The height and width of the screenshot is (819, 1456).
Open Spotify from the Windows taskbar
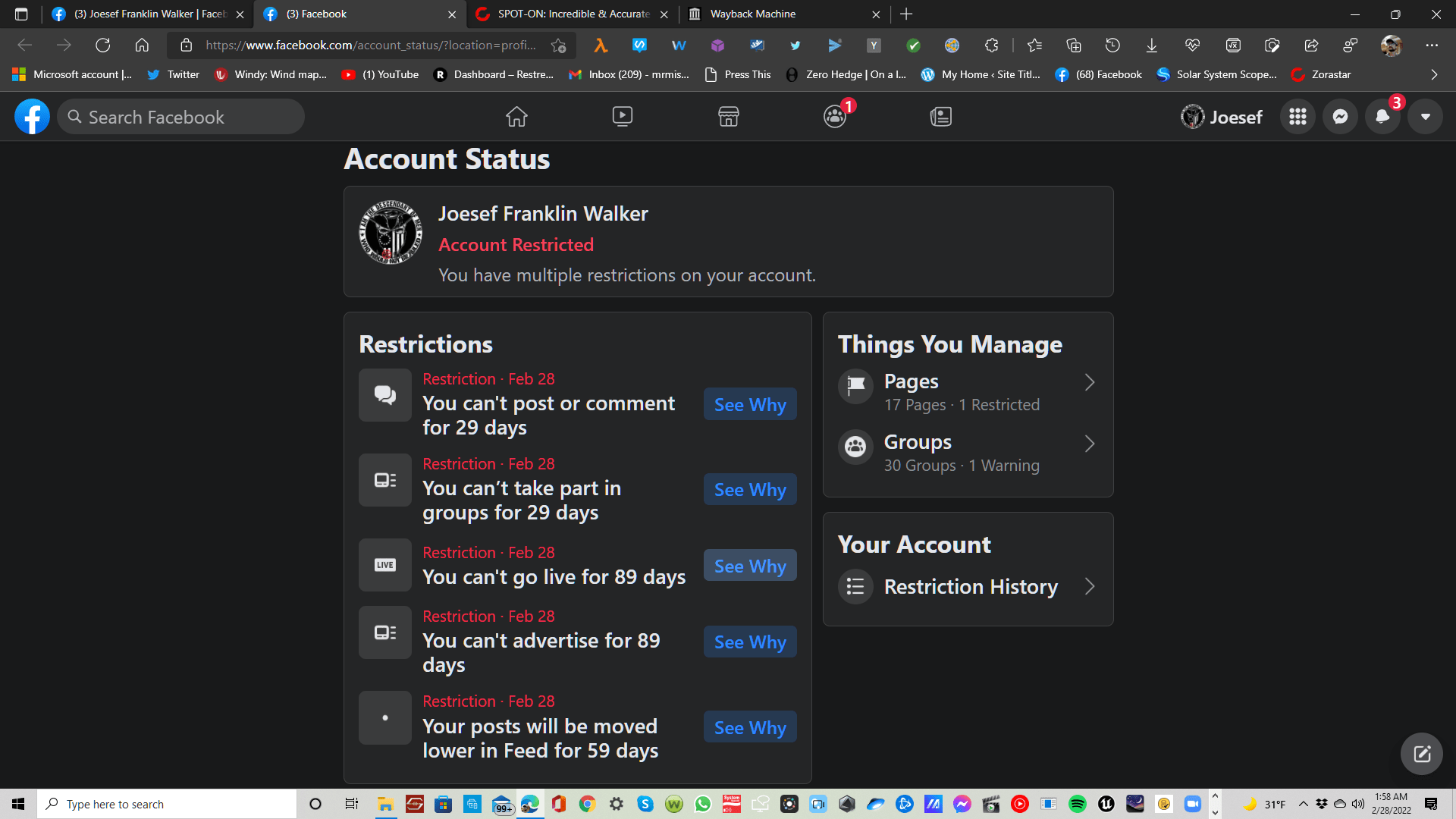point(1077,804)
